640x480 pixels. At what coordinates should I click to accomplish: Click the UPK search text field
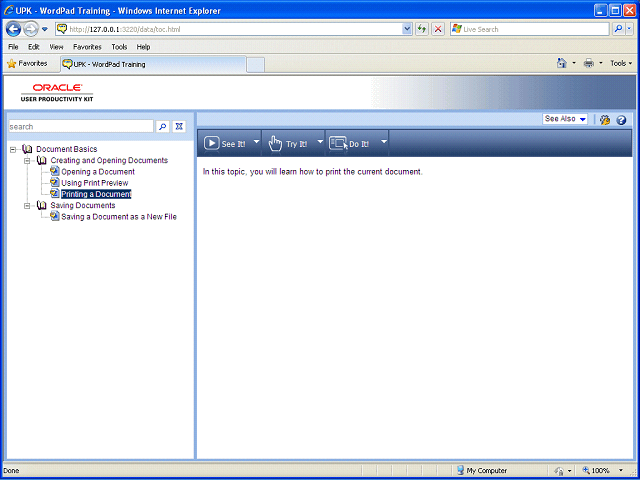pos(81,127)
